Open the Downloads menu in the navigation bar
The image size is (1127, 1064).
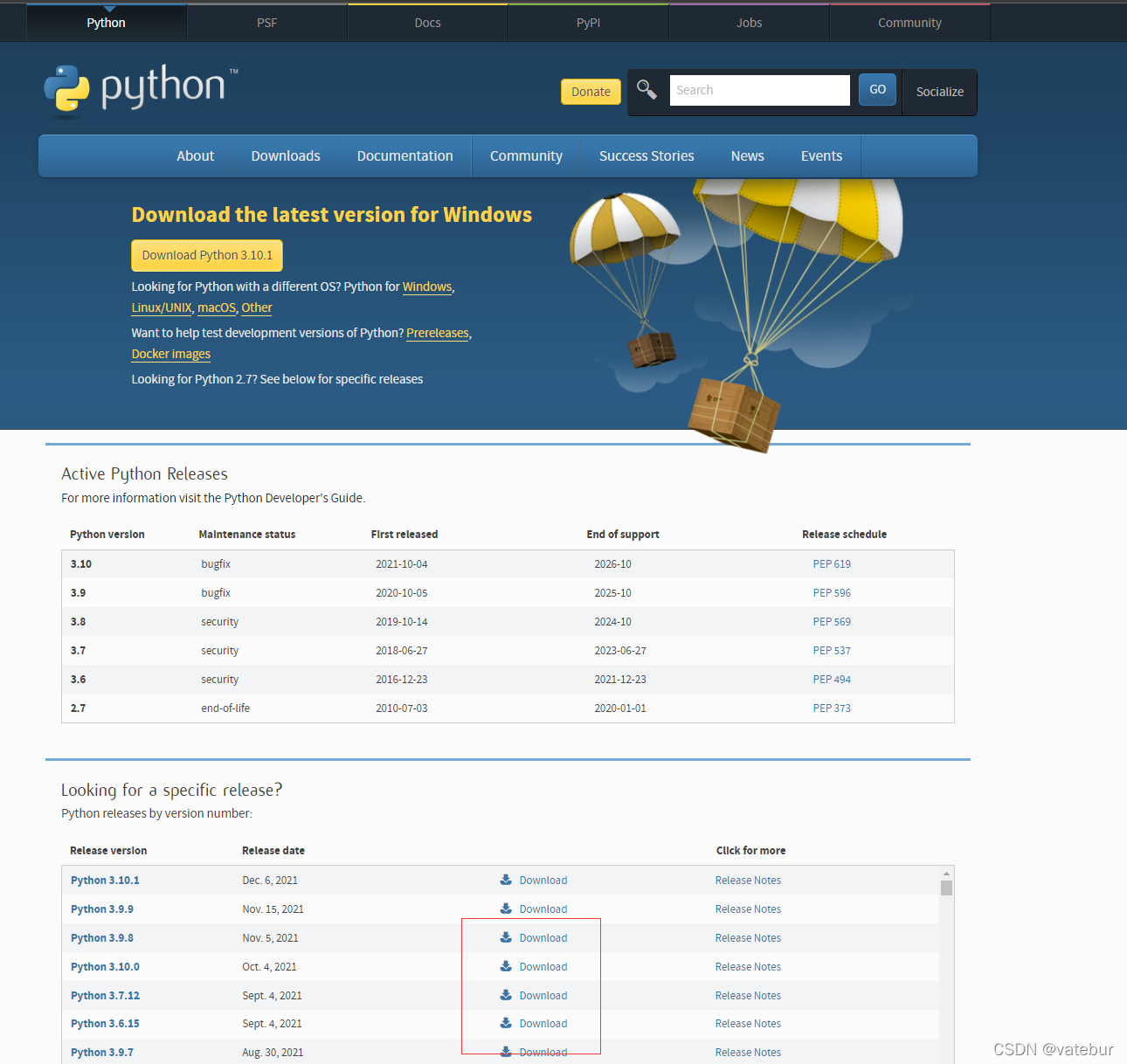[286, 156]
